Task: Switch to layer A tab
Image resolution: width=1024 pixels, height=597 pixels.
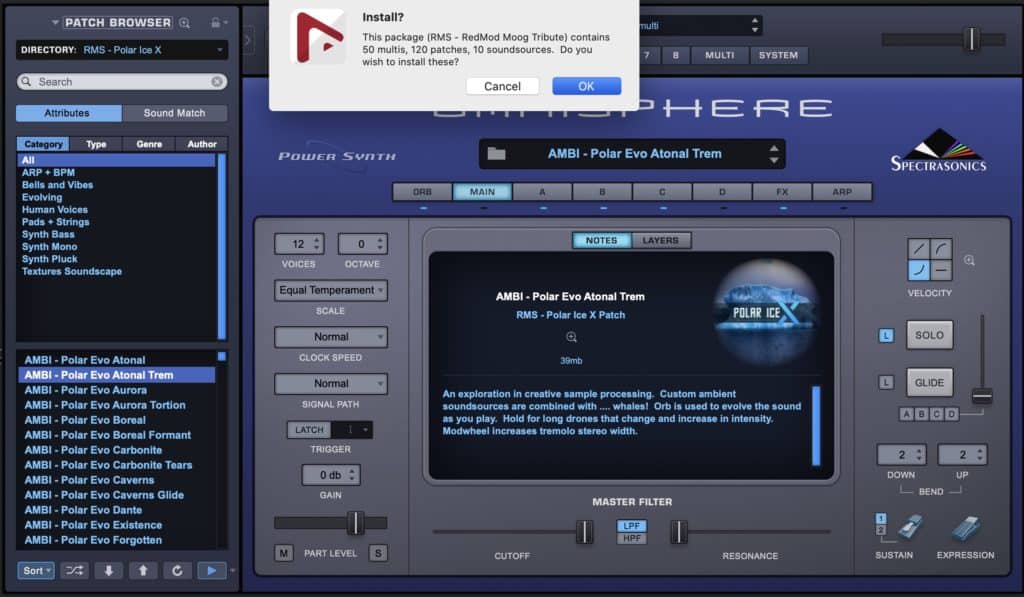Action: (x=542, y=192)
